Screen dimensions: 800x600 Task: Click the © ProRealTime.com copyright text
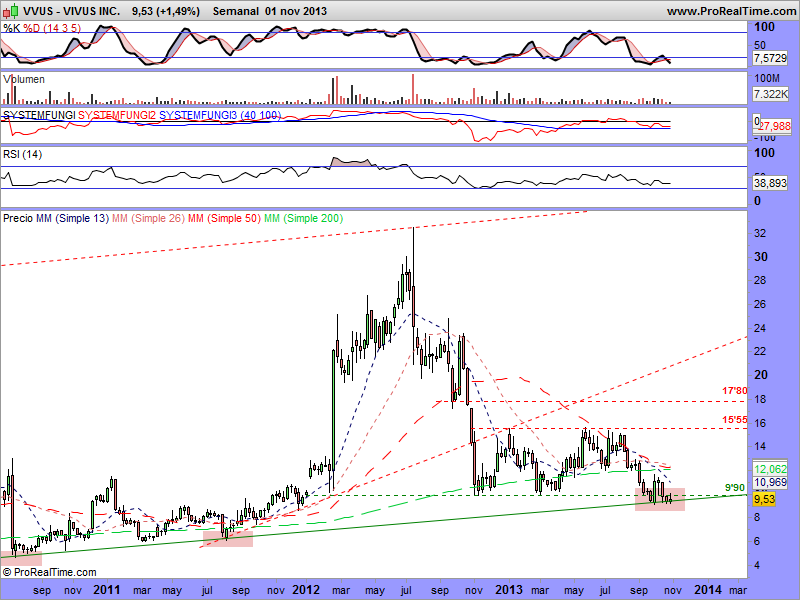point(49,572)
